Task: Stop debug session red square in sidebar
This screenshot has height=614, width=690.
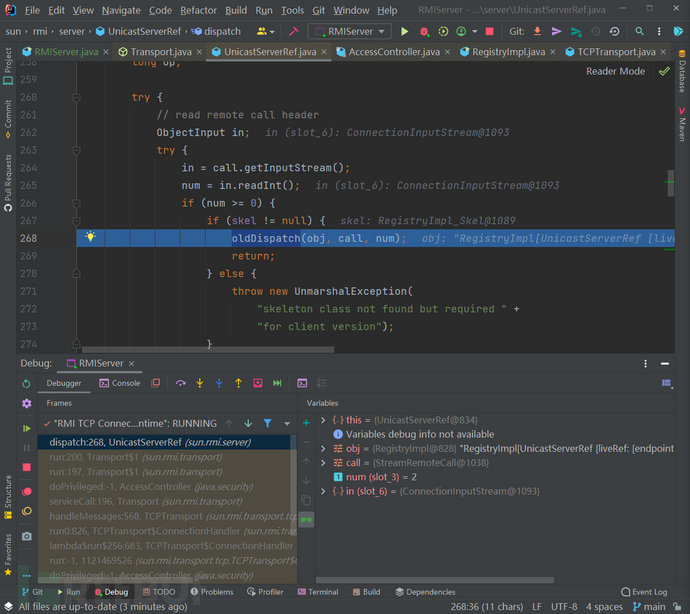Action: [27, 467]
